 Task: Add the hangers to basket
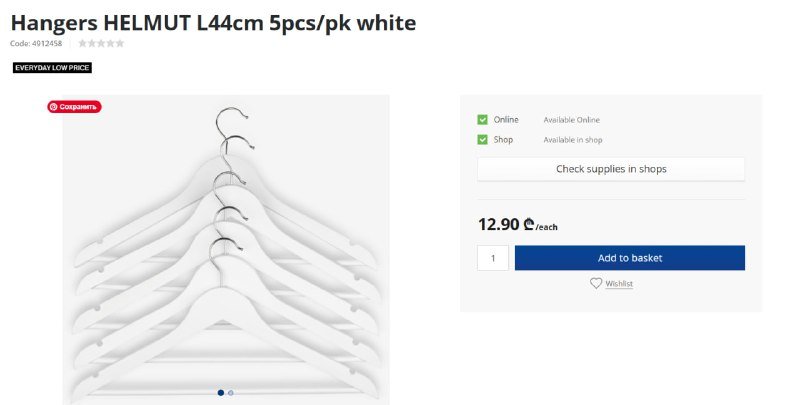click(x=629, y=258)
